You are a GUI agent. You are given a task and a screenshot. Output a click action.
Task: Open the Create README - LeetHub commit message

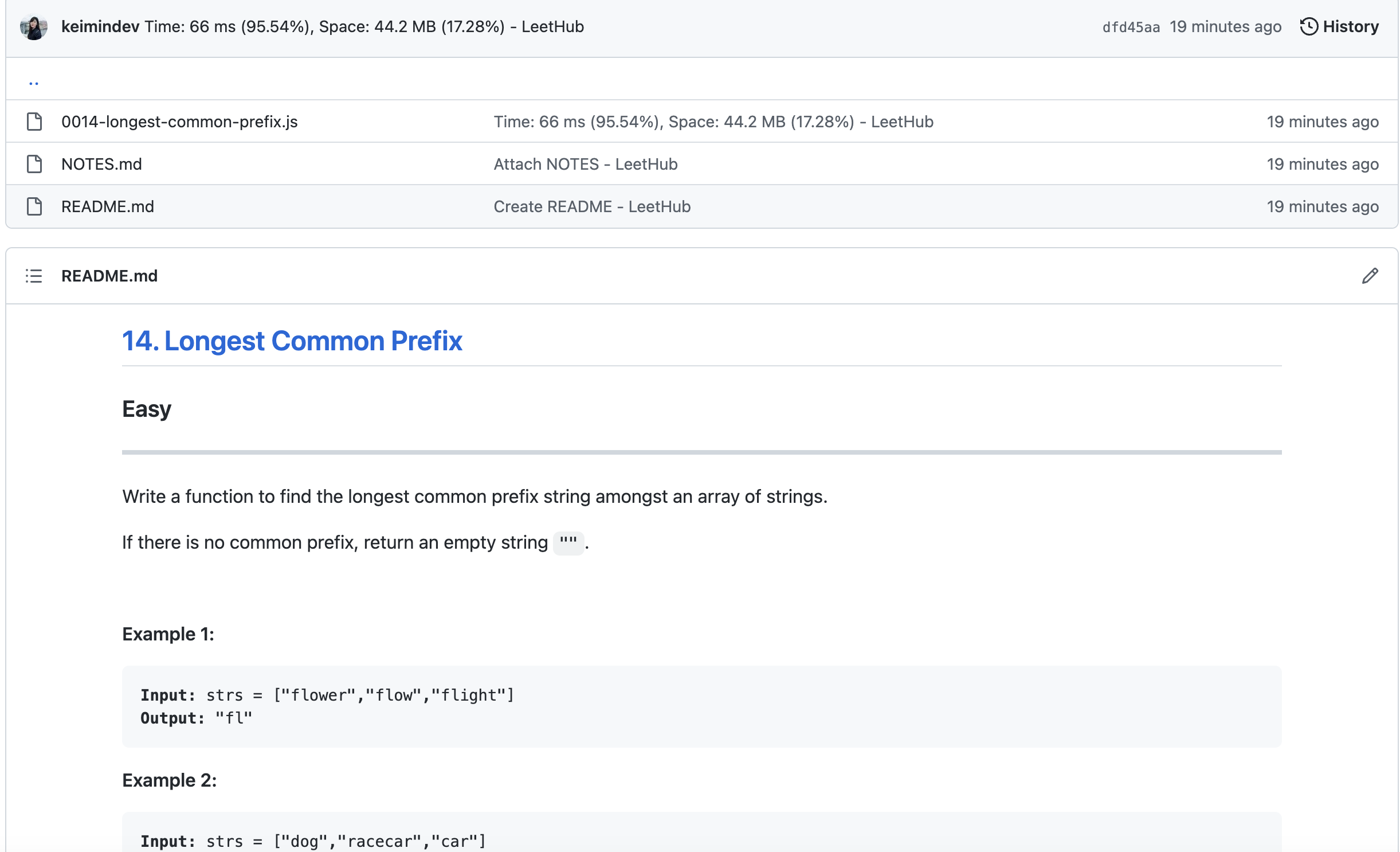(592, 206)
